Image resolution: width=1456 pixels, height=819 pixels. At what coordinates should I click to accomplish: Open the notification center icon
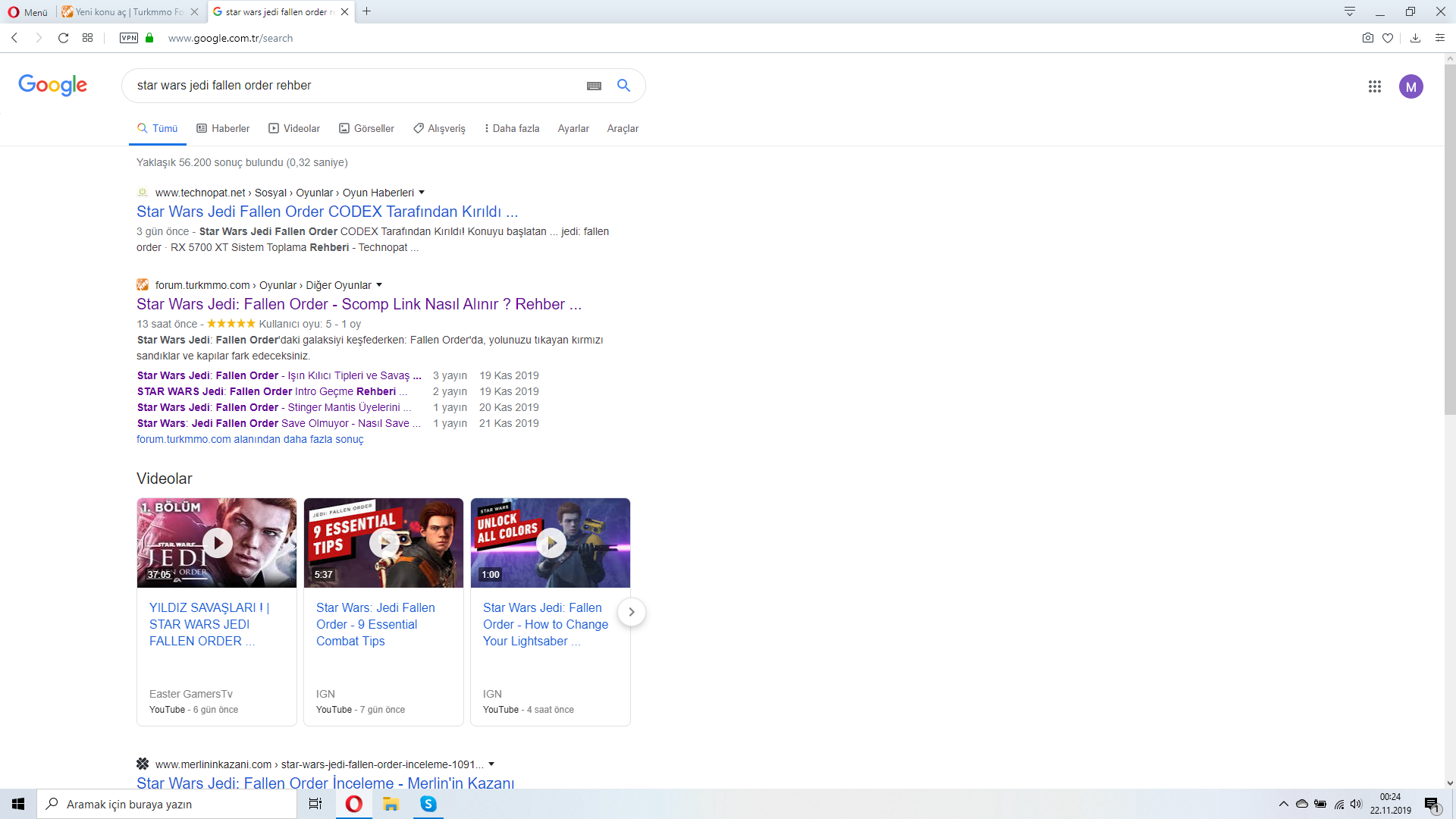[1432, 805]
